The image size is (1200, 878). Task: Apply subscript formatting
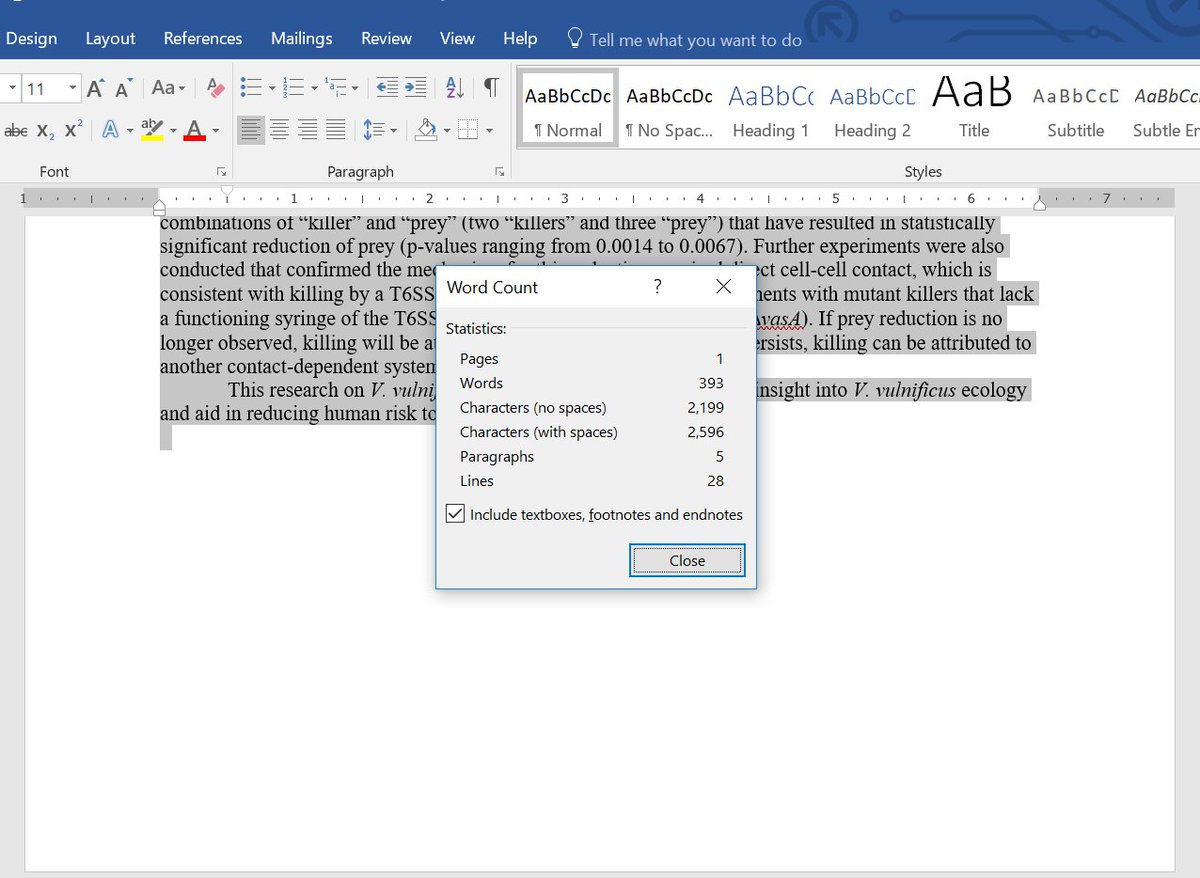pos(46,130)
